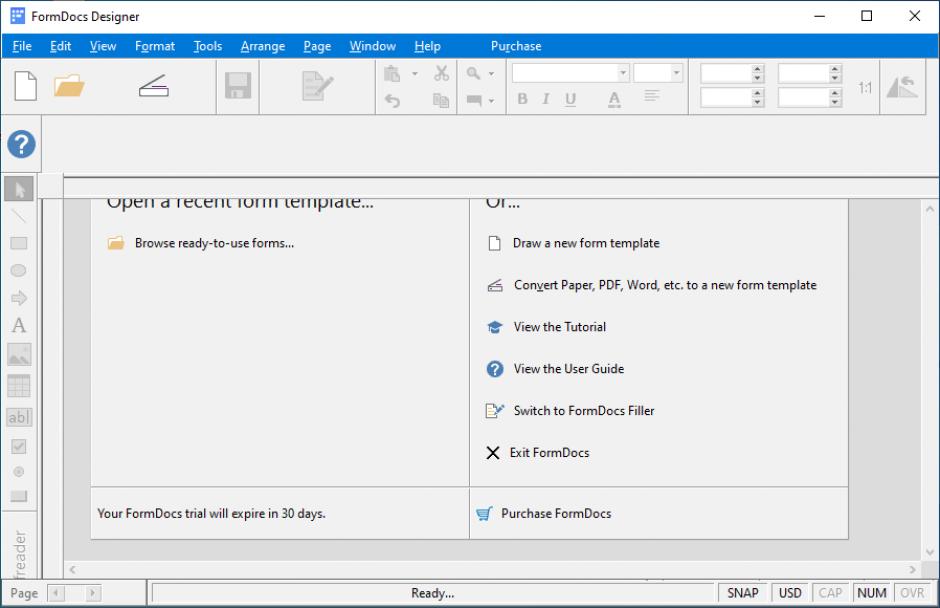Click the rotate/flip triangle icon

tap(902, 87)
